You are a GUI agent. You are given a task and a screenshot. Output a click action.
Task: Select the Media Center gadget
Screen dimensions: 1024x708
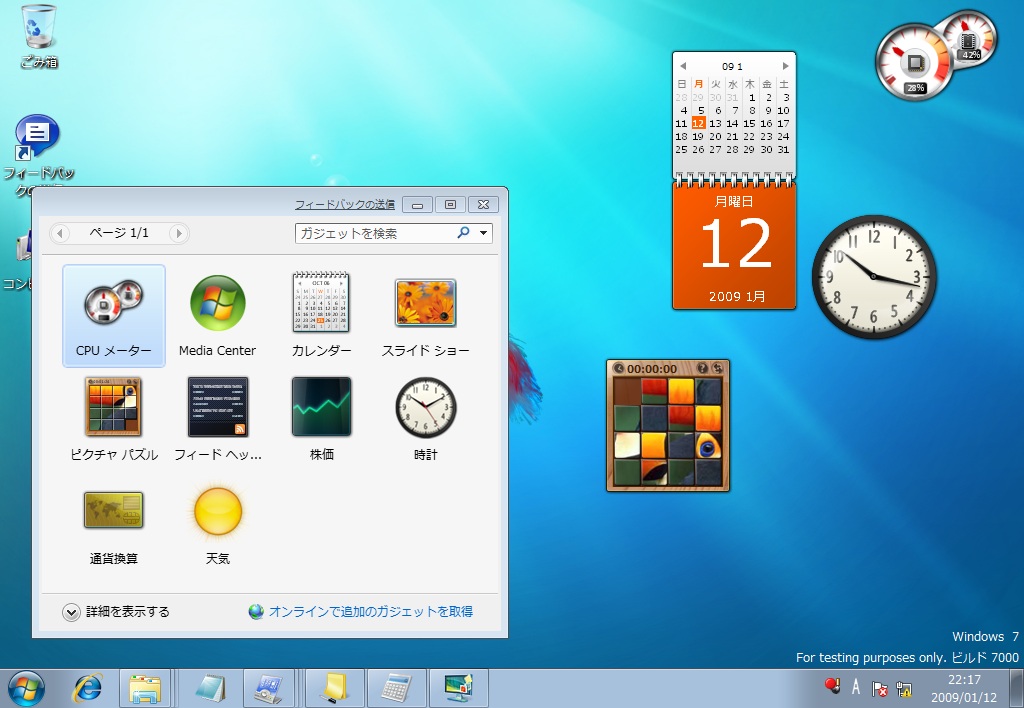pyautogui.click(x=217, y=315)
